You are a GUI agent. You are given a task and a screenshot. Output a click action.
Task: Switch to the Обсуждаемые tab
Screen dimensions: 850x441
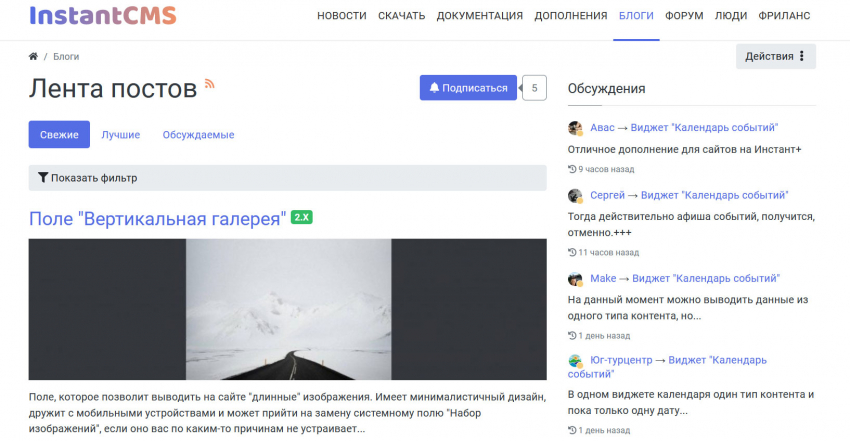198,134
